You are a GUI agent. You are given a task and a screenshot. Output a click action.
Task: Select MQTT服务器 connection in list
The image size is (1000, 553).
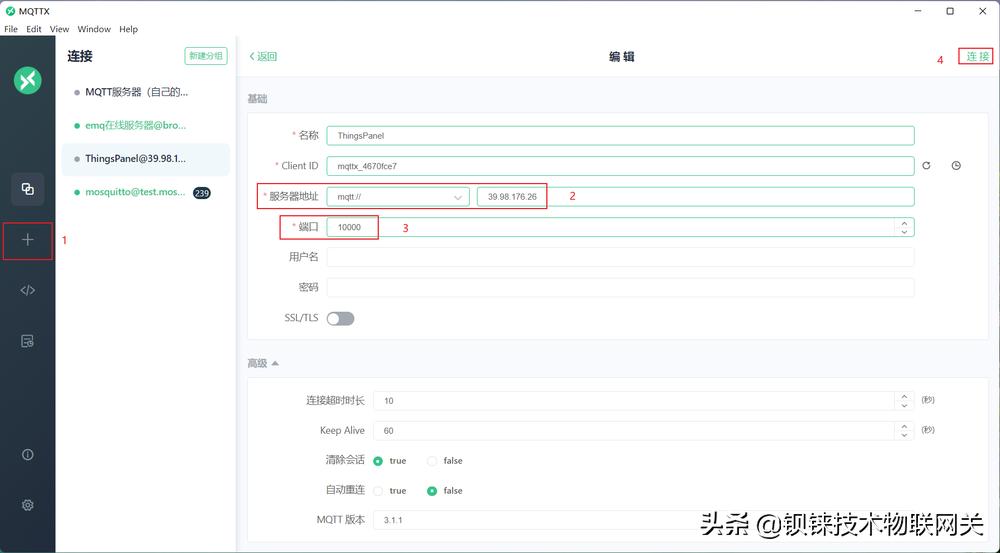pyautogui.click(x=145, y=92)
